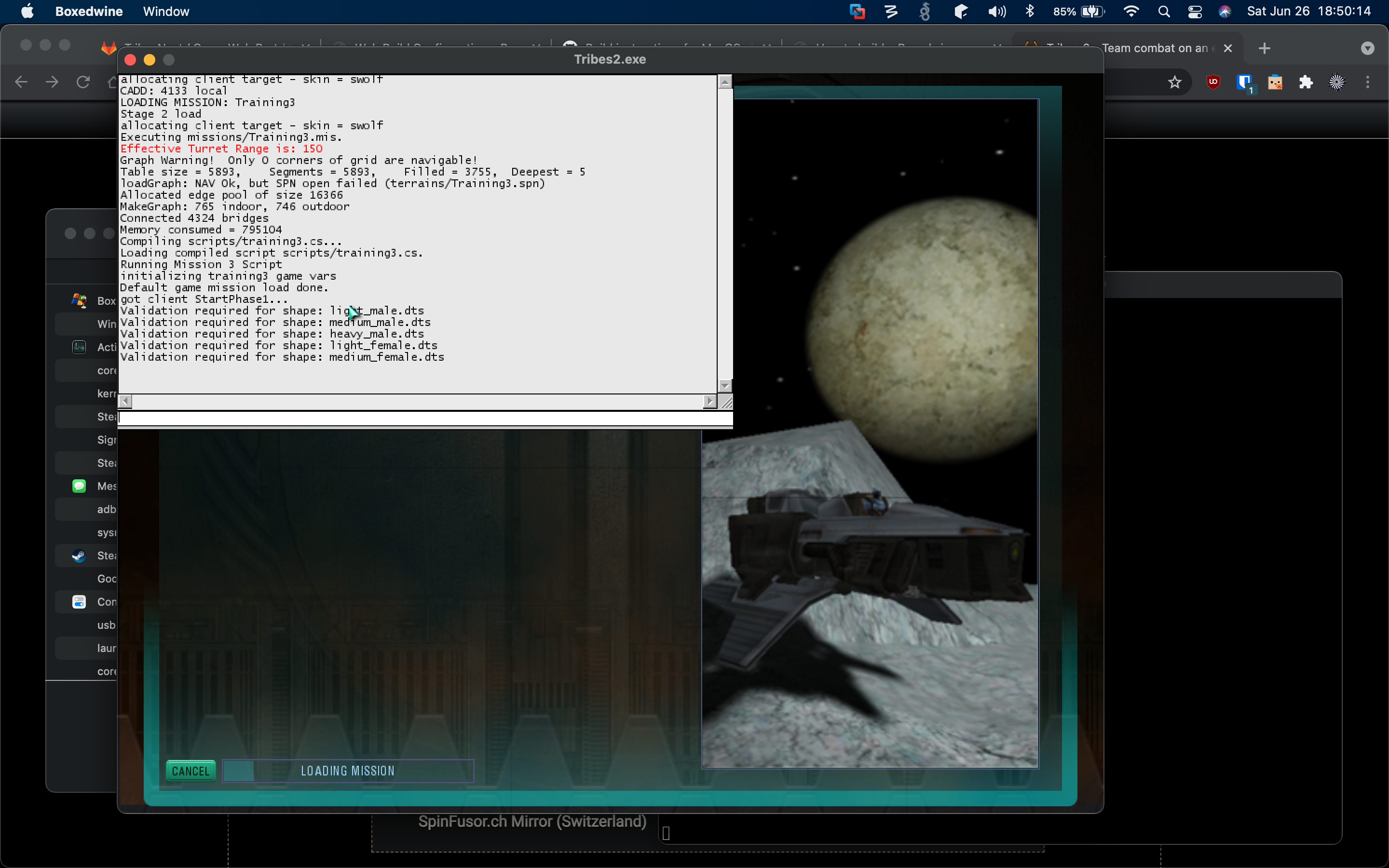Open Siri from the menu bar

[x=1225, y=12]
